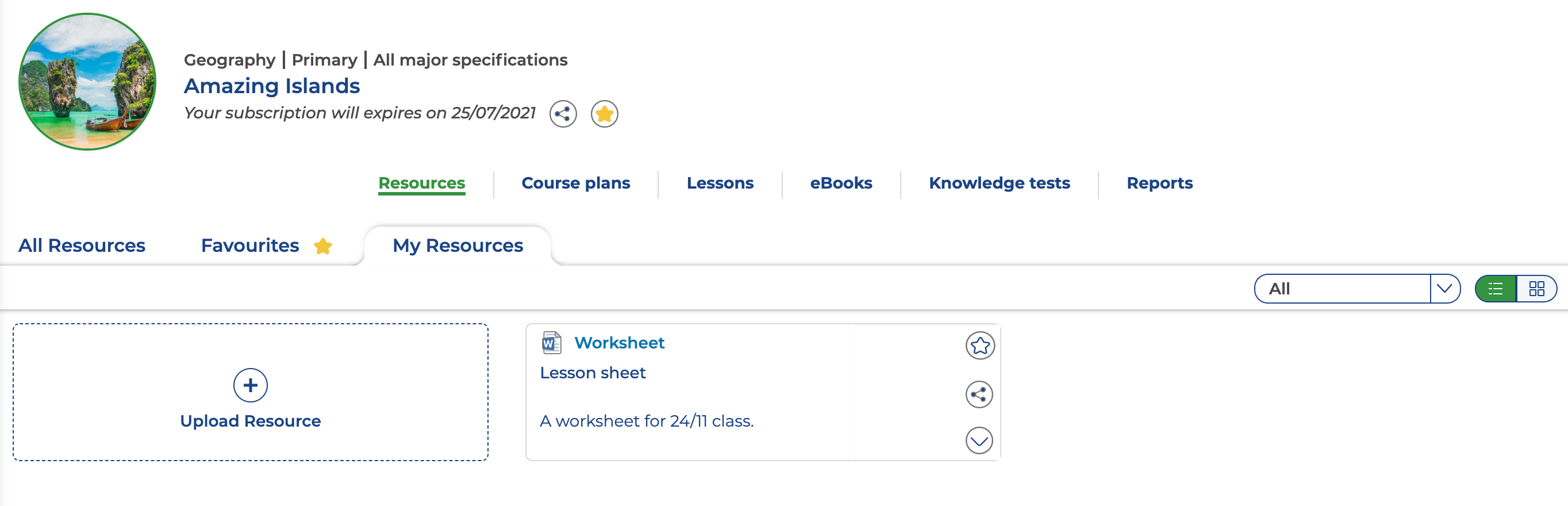Switch to the Favourites tab
1568x506 pixels.
[x=250, y=246]
